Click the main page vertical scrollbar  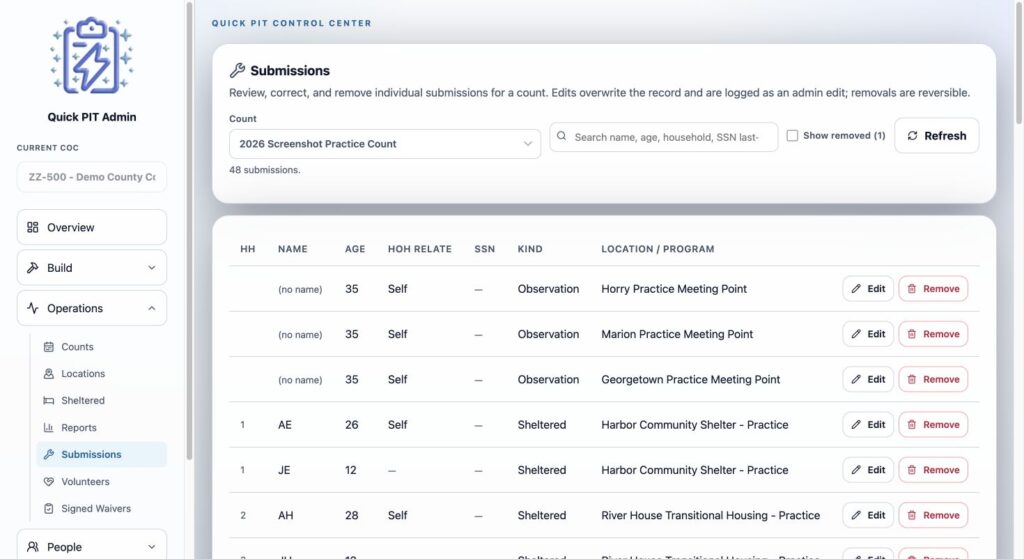(1019, 62)
